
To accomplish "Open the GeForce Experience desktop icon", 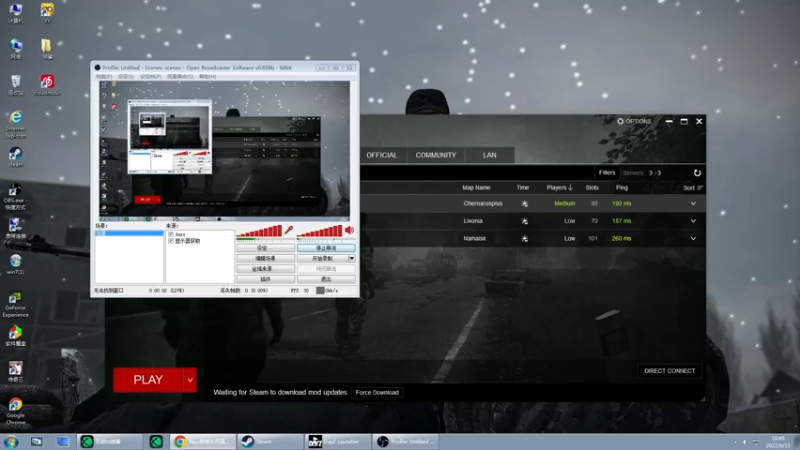I will tap(15, 304).
